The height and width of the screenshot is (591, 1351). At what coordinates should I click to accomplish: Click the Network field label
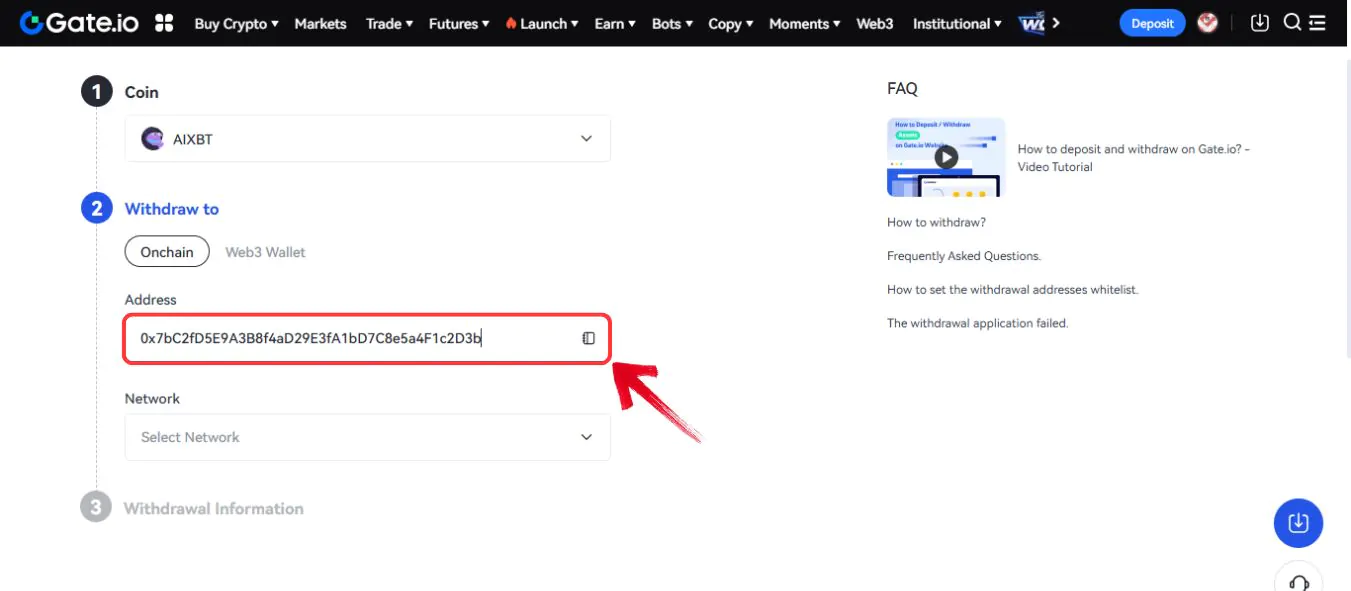tap(152, 398)
